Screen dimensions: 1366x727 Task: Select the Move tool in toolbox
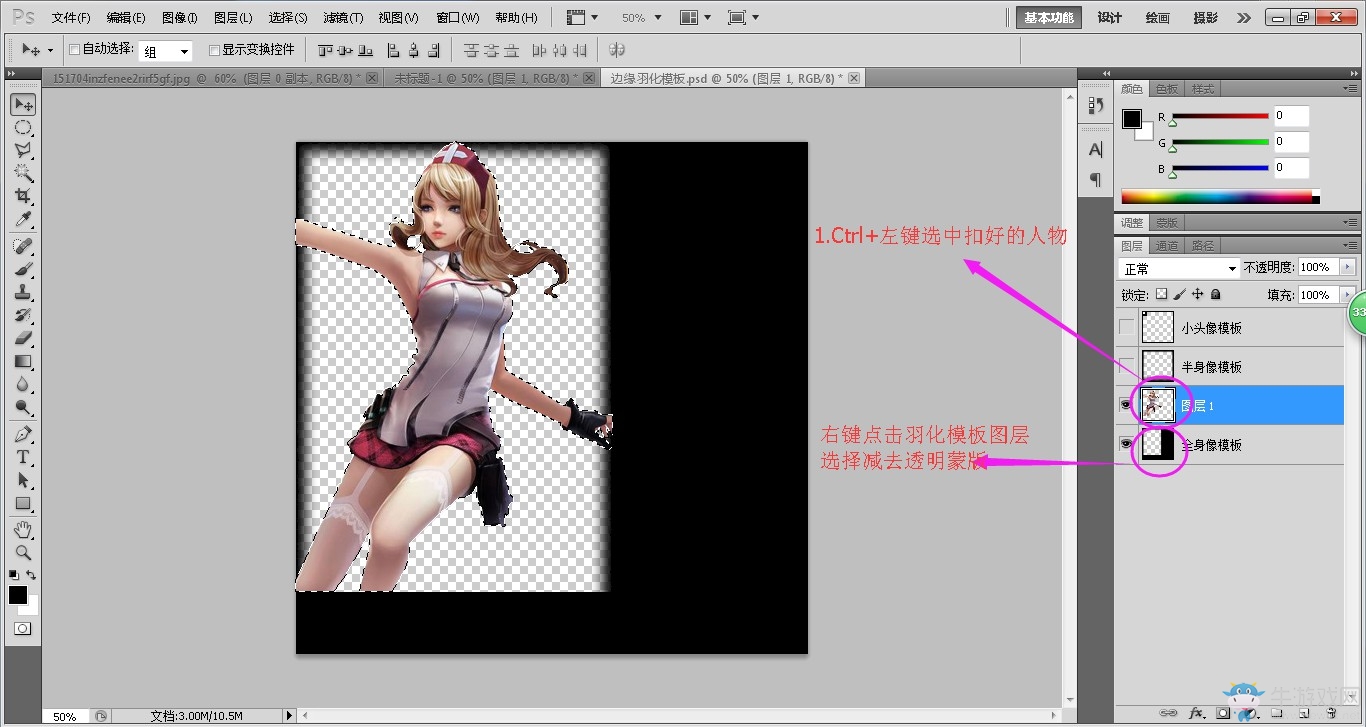(22, 104)
